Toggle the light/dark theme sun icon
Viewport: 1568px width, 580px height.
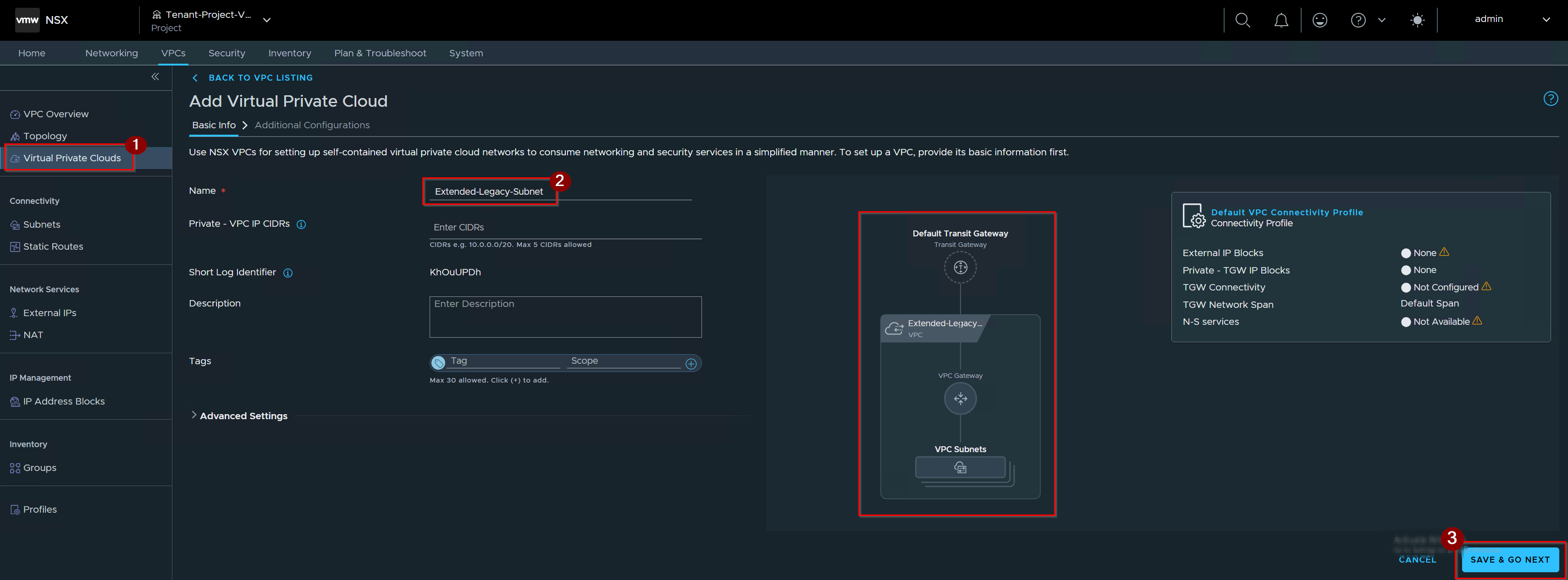coord(1417,20)
